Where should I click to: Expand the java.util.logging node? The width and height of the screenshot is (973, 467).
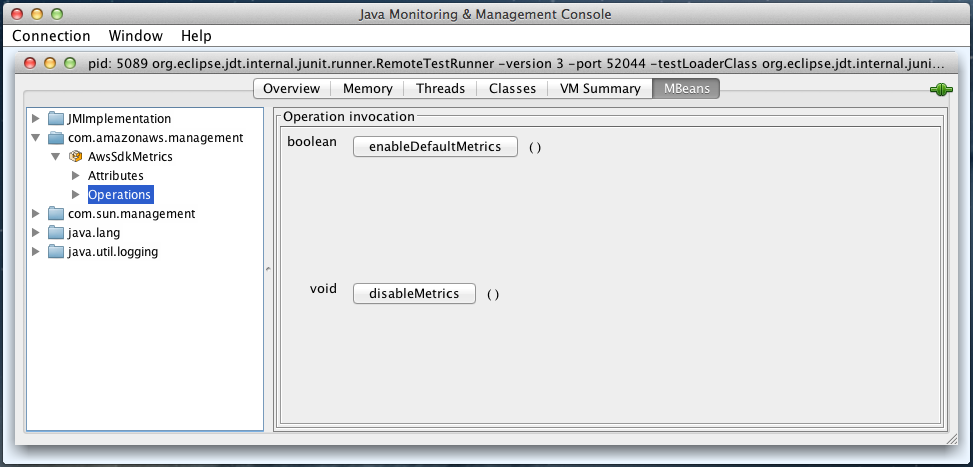coord(35,252)
